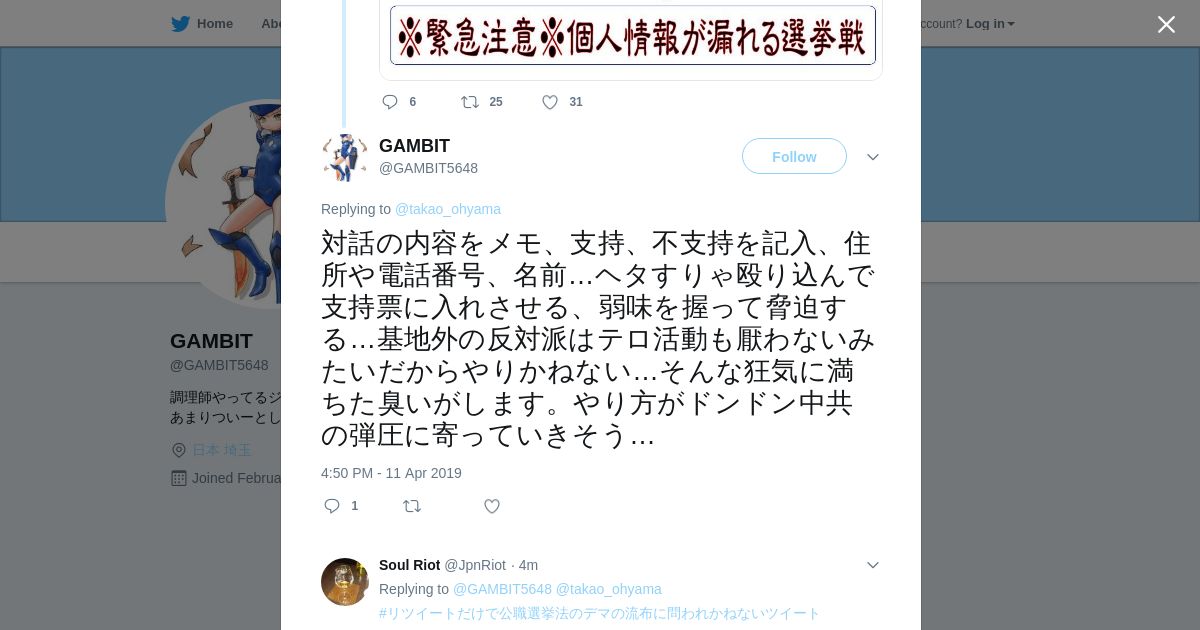The height and width of the screenshot is (630, 1200).
Task: Follow GAMBIT5648
Action: tap(794, 156)
